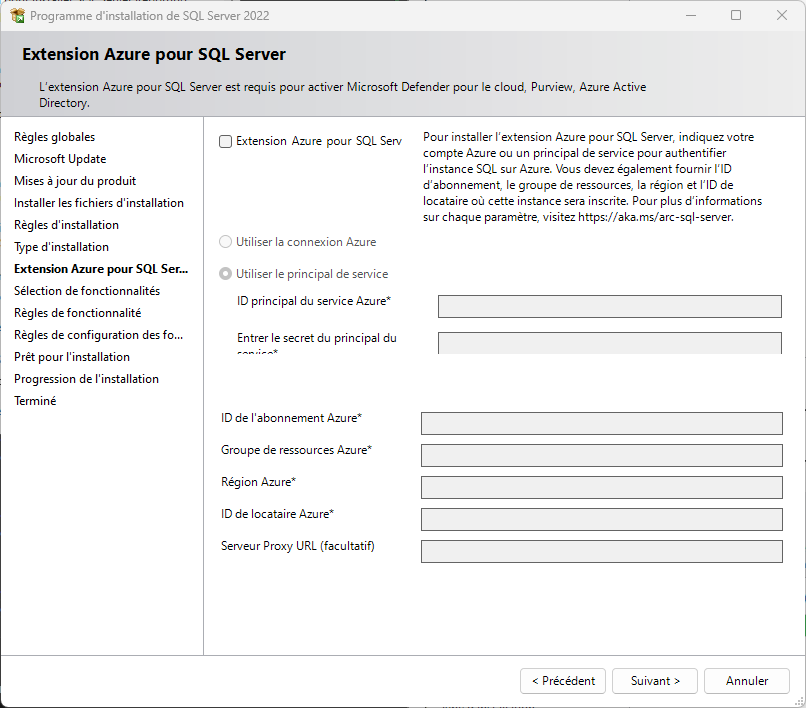The width and height of the screenshot is (806, 708).
Task: Click the window resize grip at bottom corner
Action: tap(799, 701)
